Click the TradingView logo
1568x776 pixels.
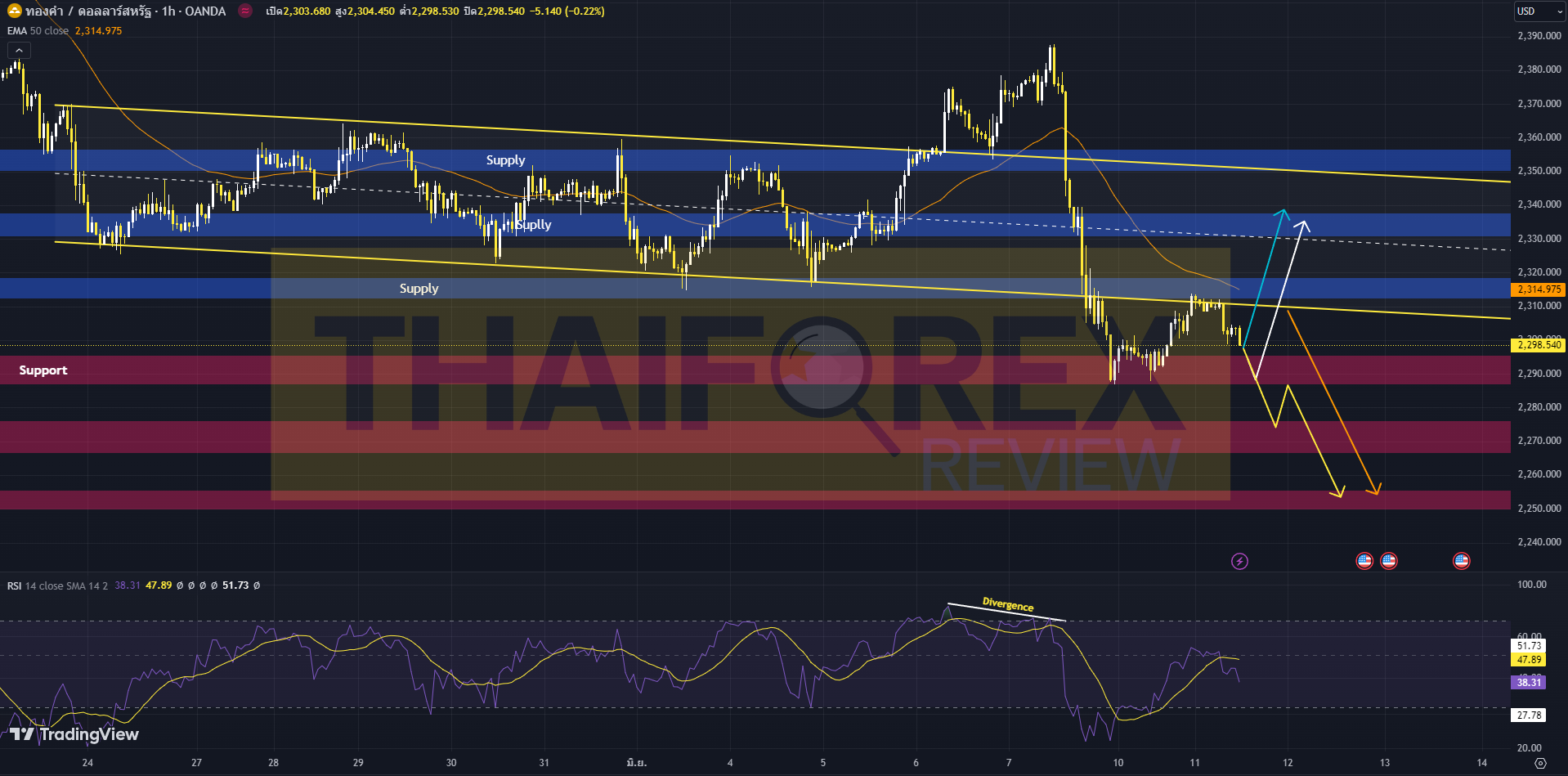click(x=74, y=734)
